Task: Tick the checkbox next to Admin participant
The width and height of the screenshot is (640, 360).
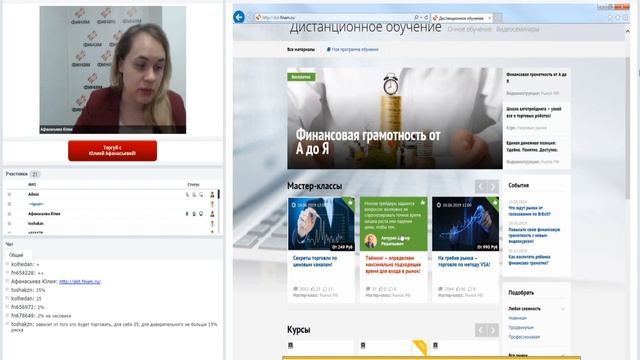Action: coord(9,195)
